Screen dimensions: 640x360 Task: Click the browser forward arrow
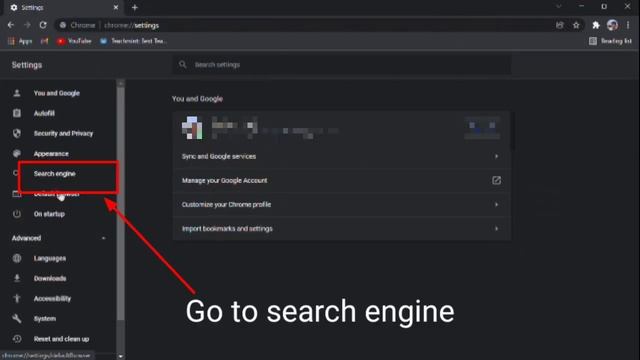click(27, 25)
